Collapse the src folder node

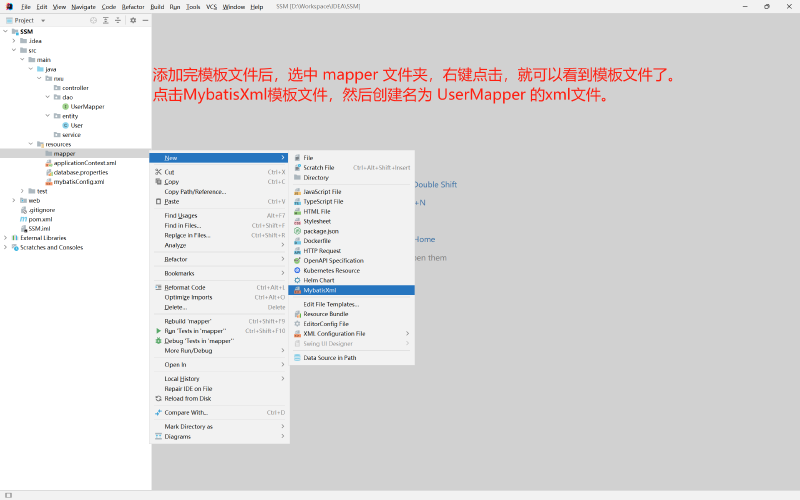[x=14, y=51]
